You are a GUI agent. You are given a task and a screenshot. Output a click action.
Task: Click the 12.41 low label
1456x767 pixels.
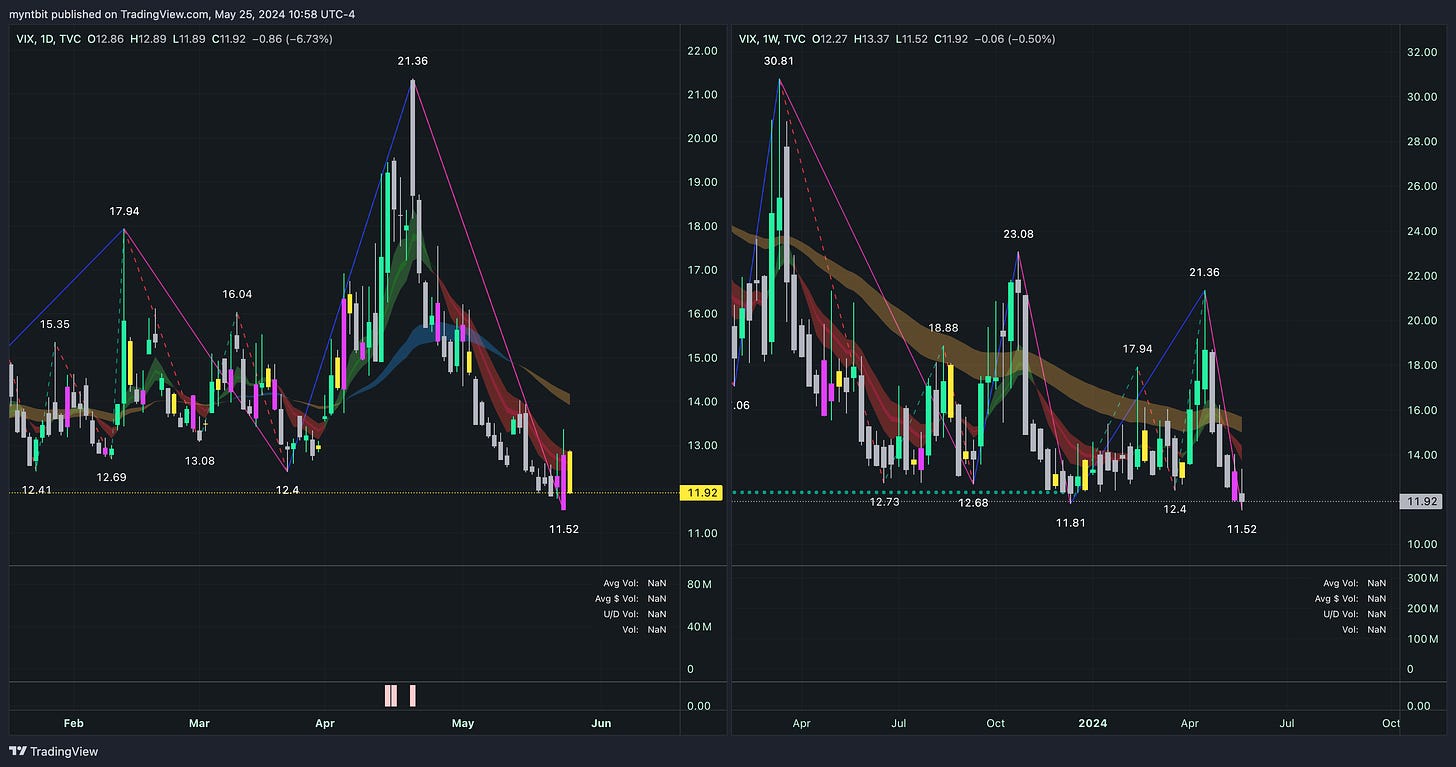pos(36,490)
